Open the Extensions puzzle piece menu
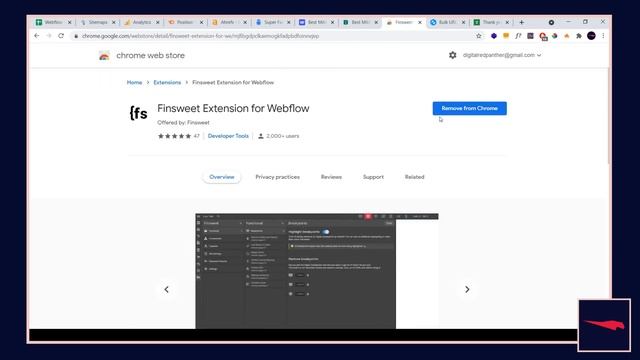The width and height of the screenshot is (640, 360). [579, 36]
